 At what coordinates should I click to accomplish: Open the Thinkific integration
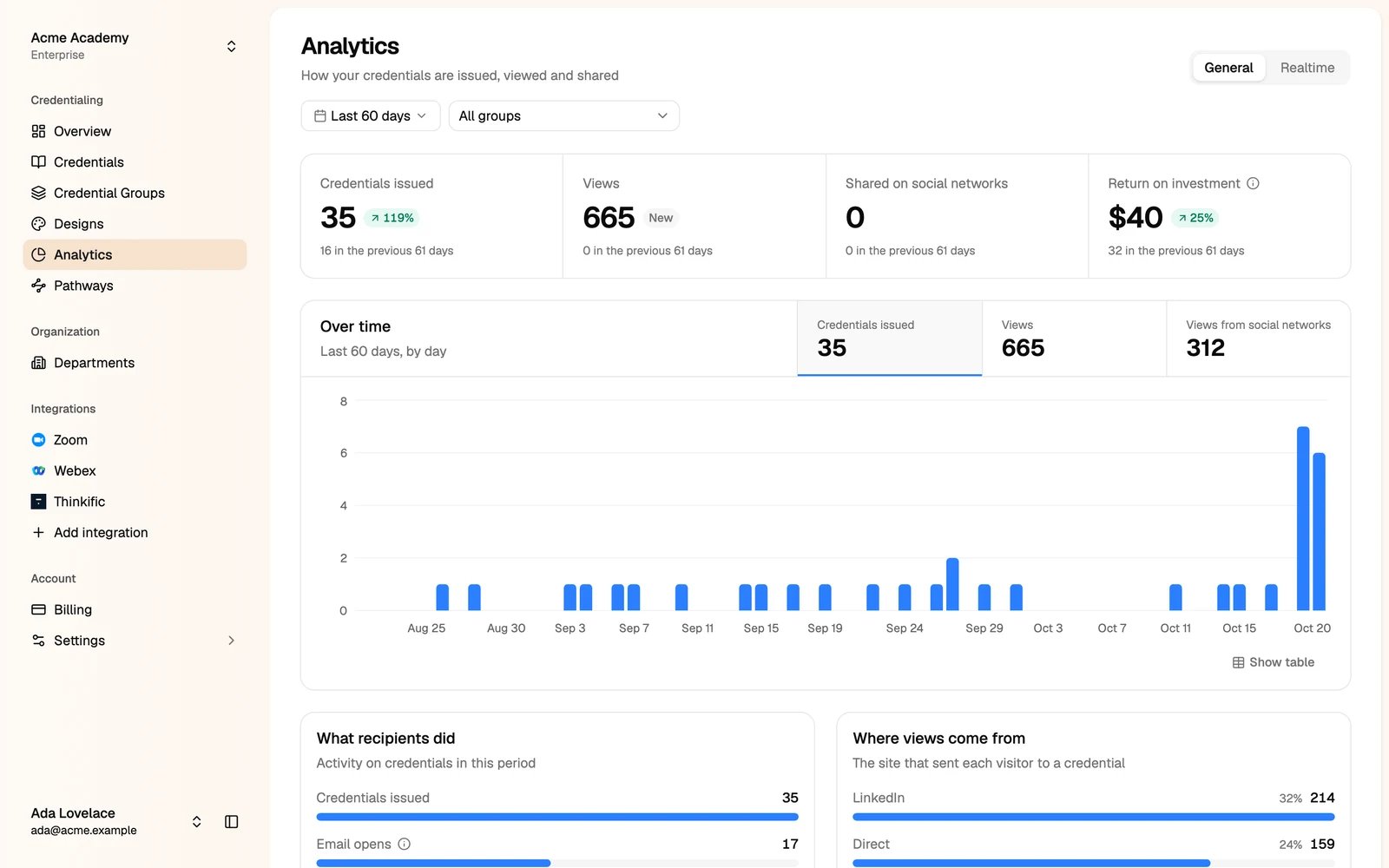click(x=135, y=502)
